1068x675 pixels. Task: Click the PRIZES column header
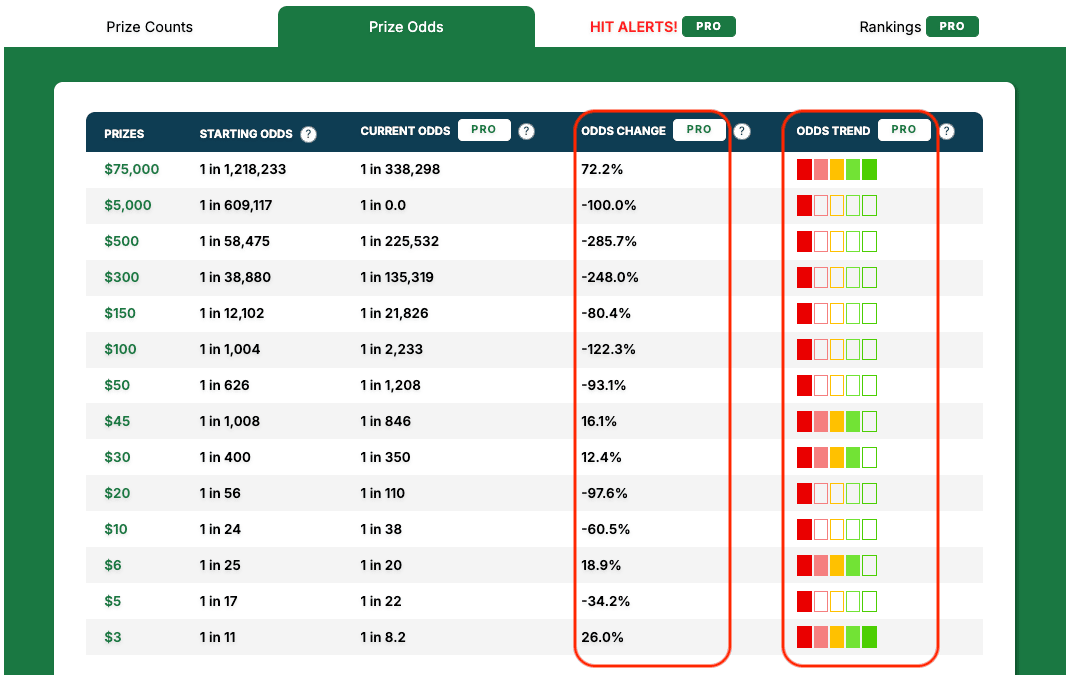point(124,133)
